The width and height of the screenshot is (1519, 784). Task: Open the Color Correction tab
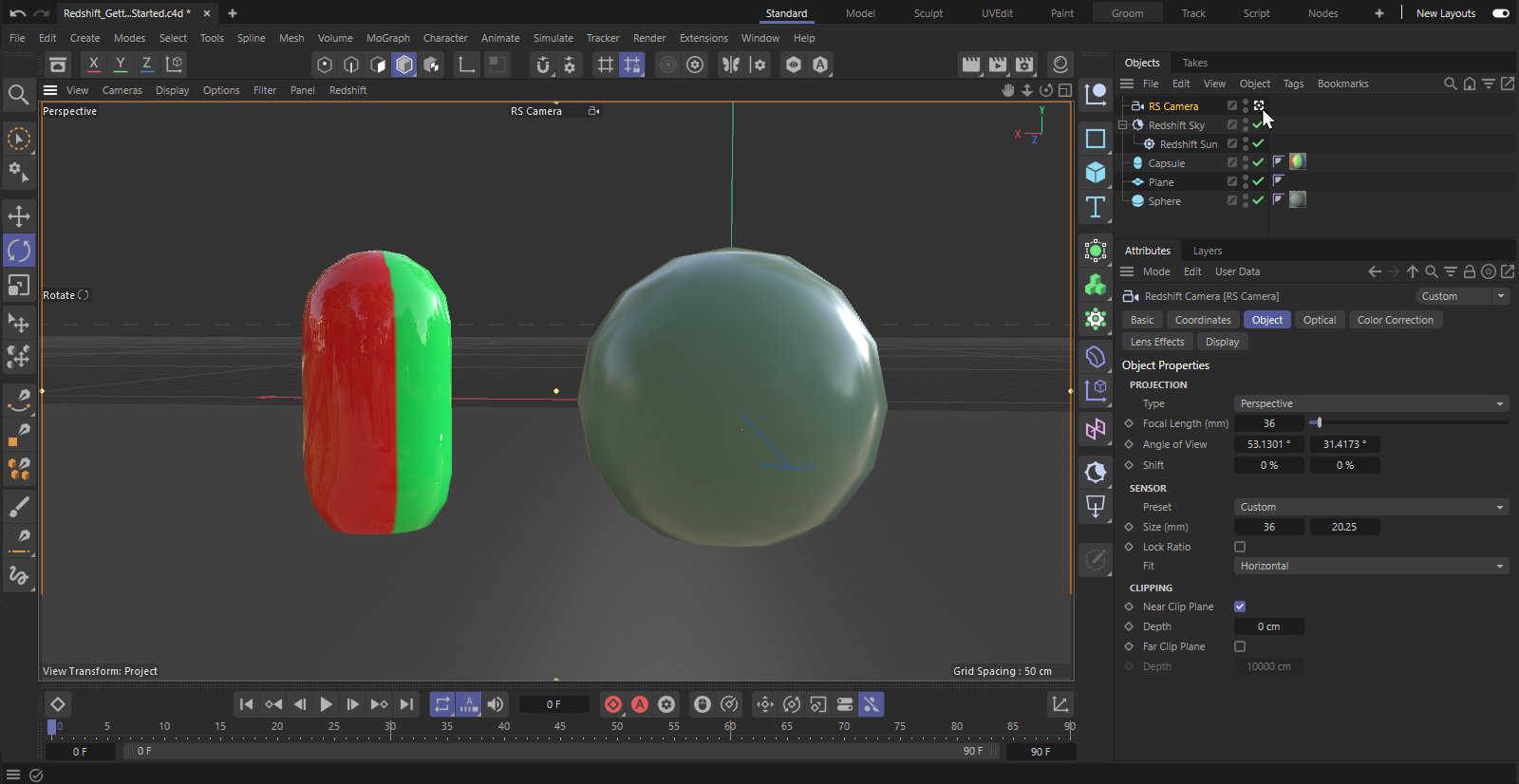pyautogui.click(x=1395, y=320)
